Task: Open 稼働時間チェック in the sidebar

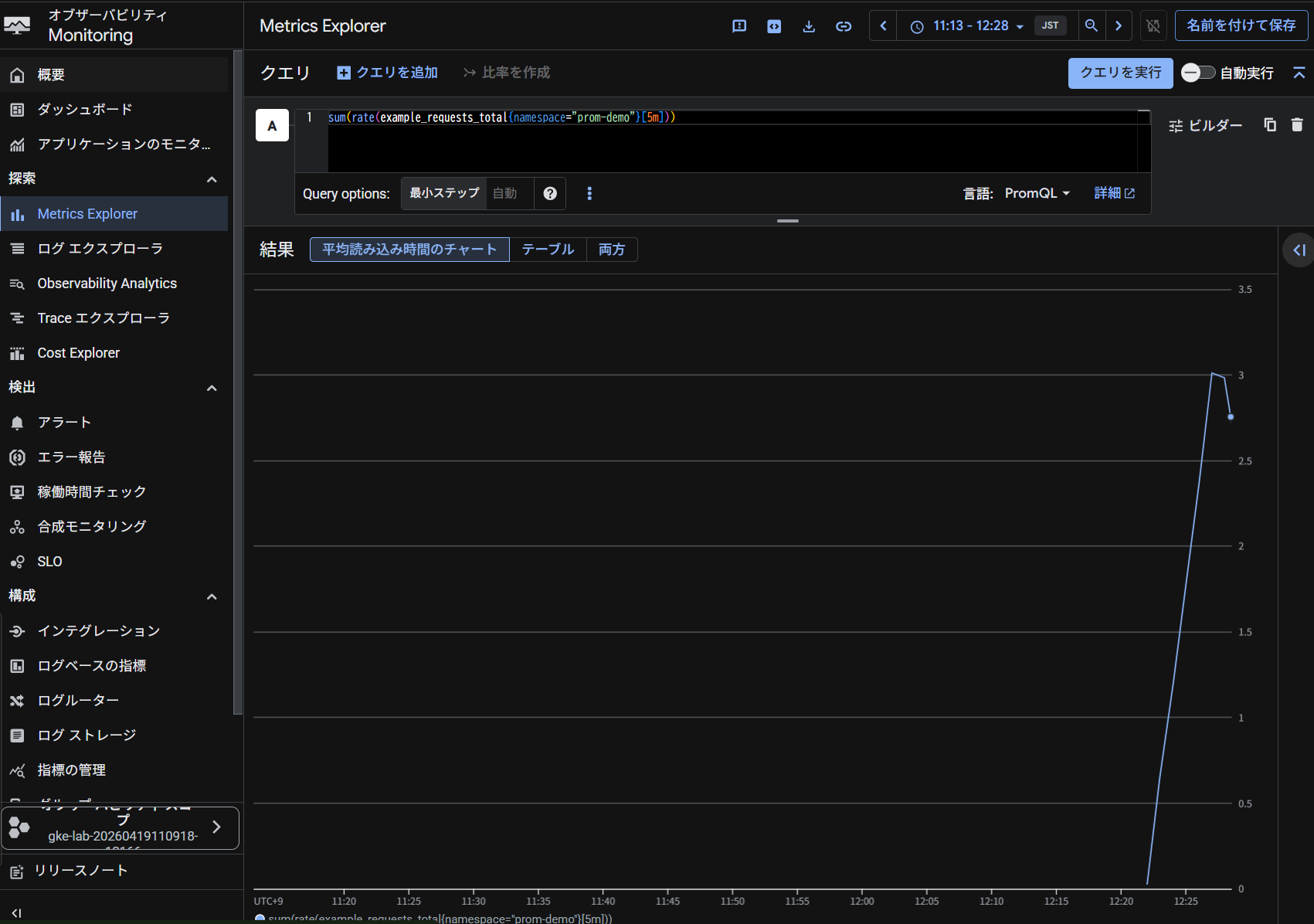Action: coord(114,492)
